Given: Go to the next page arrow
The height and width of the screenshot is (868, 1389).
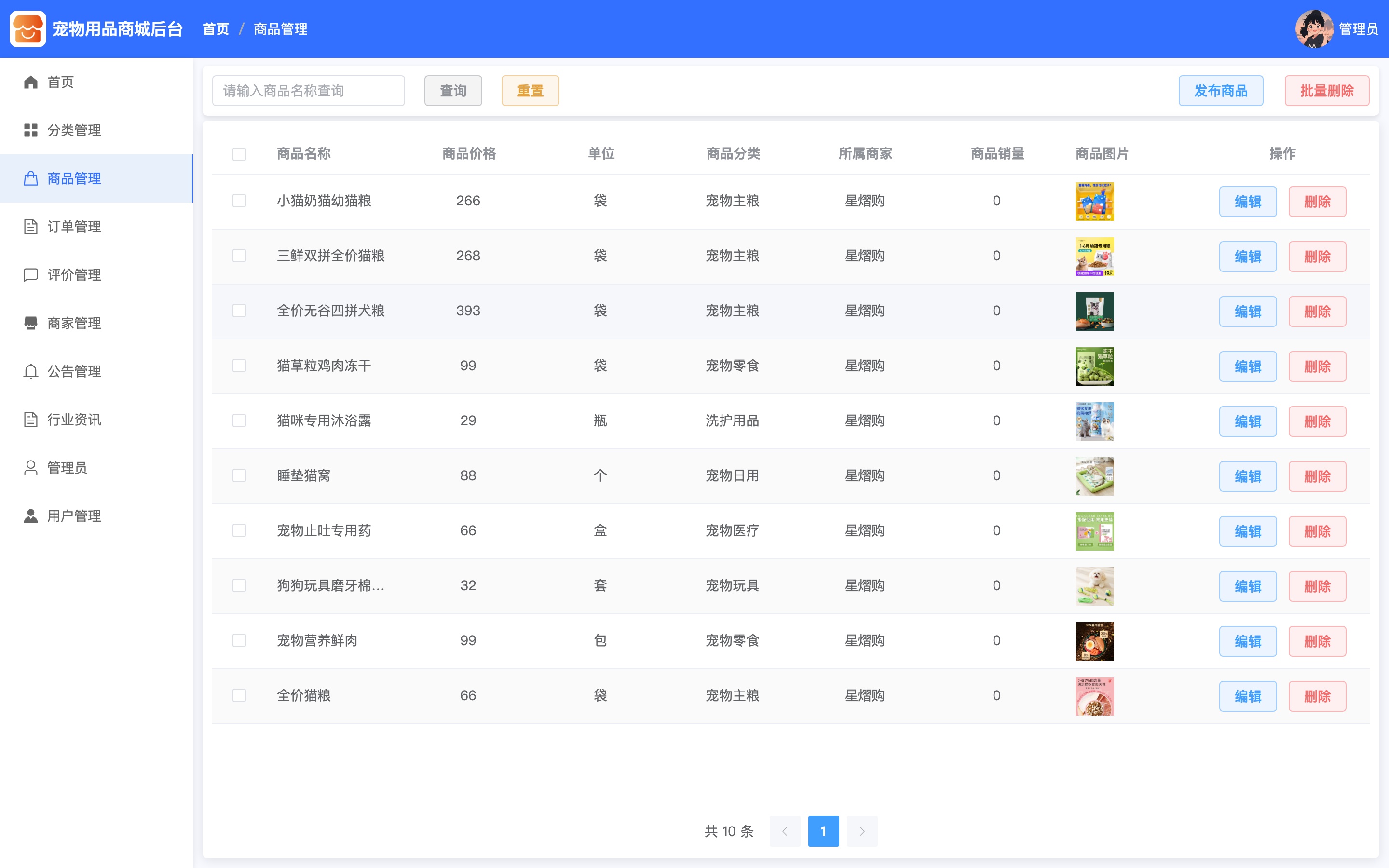Looking at the screenshot, I should coord(862,831).
